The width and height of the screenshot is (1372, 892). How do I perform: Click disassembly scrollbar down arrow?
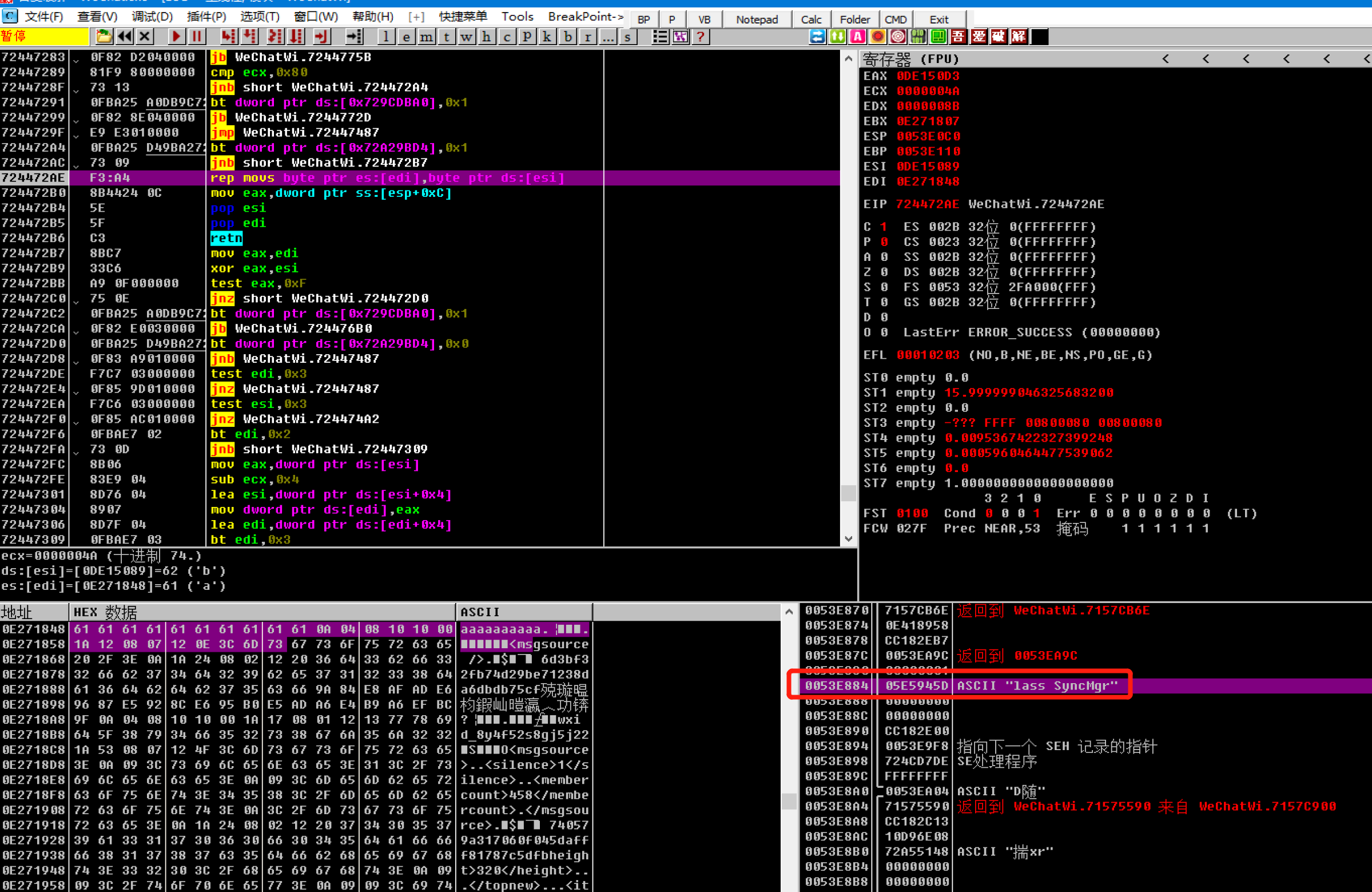point(849,538)
